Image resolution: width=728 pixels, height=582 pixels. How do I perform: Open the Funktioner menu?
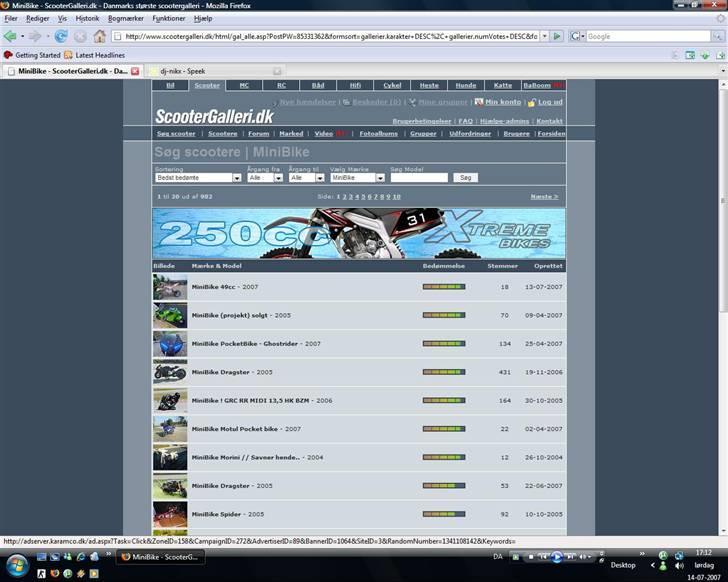pyautogui.click(x=169, y=19)
